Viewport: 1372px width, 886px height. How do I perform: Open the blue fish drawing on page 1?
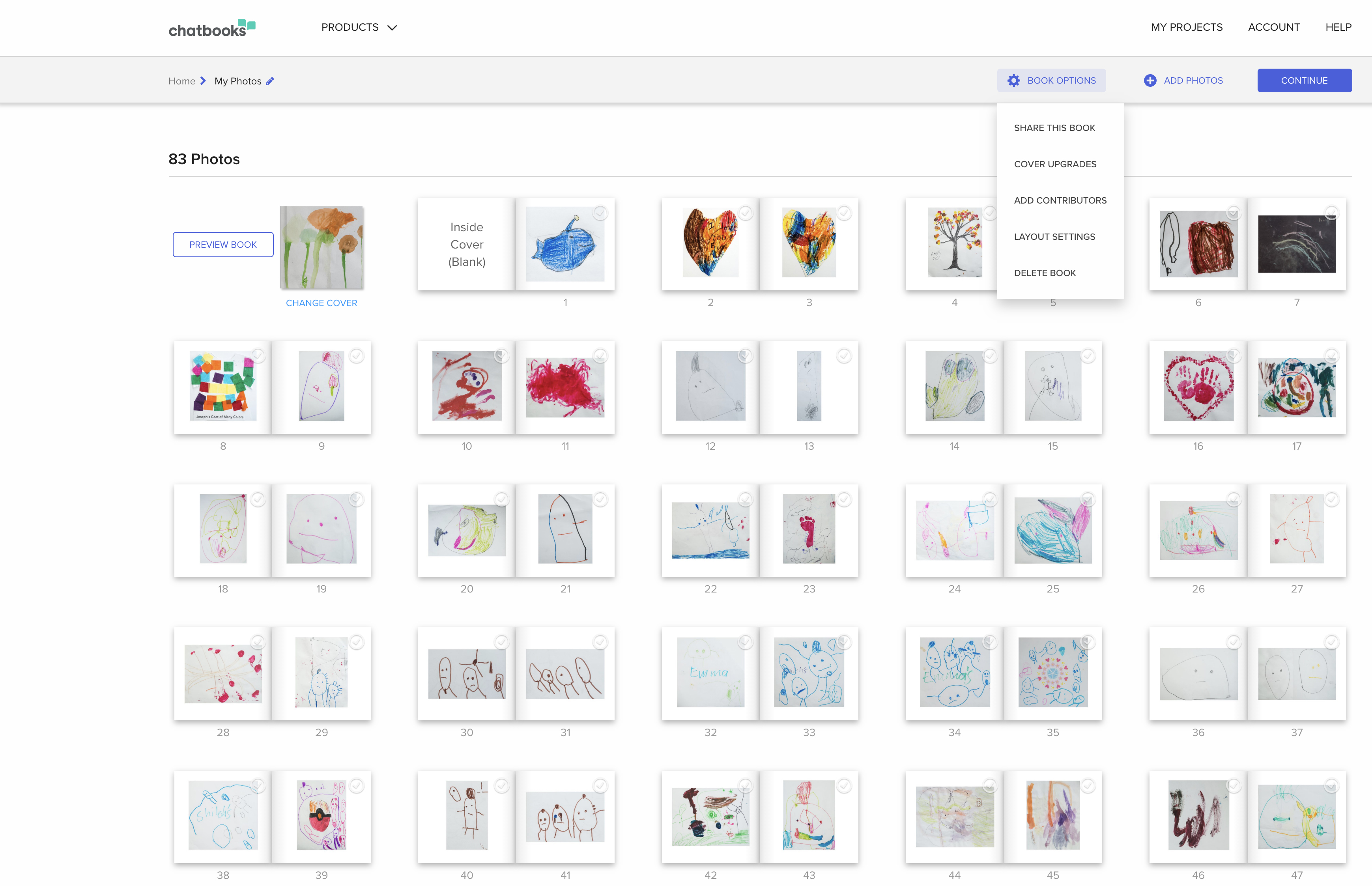pos(565,245)
